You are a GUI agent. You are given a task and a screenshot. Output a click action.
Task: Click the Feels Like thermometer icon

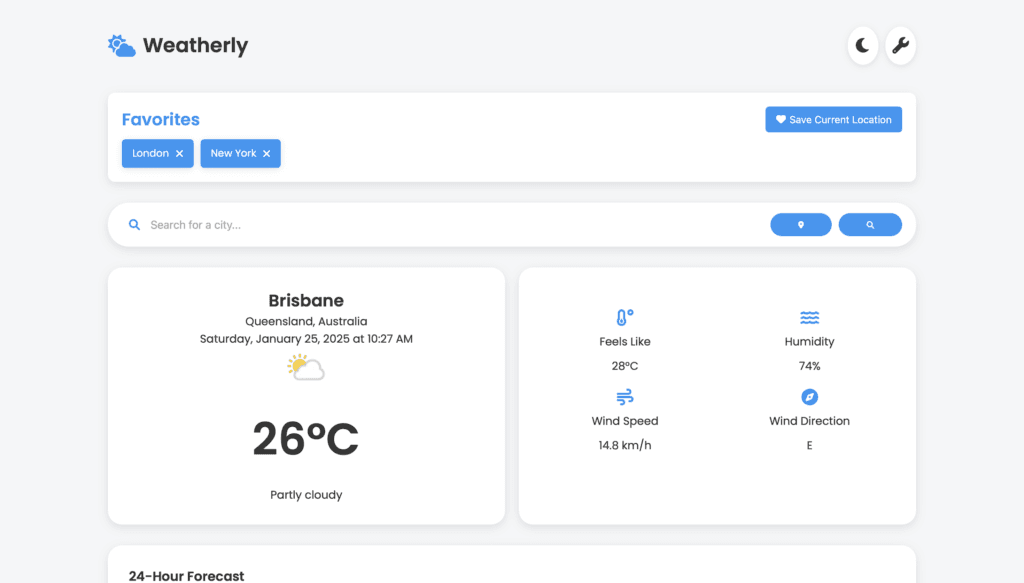[624, 318]
